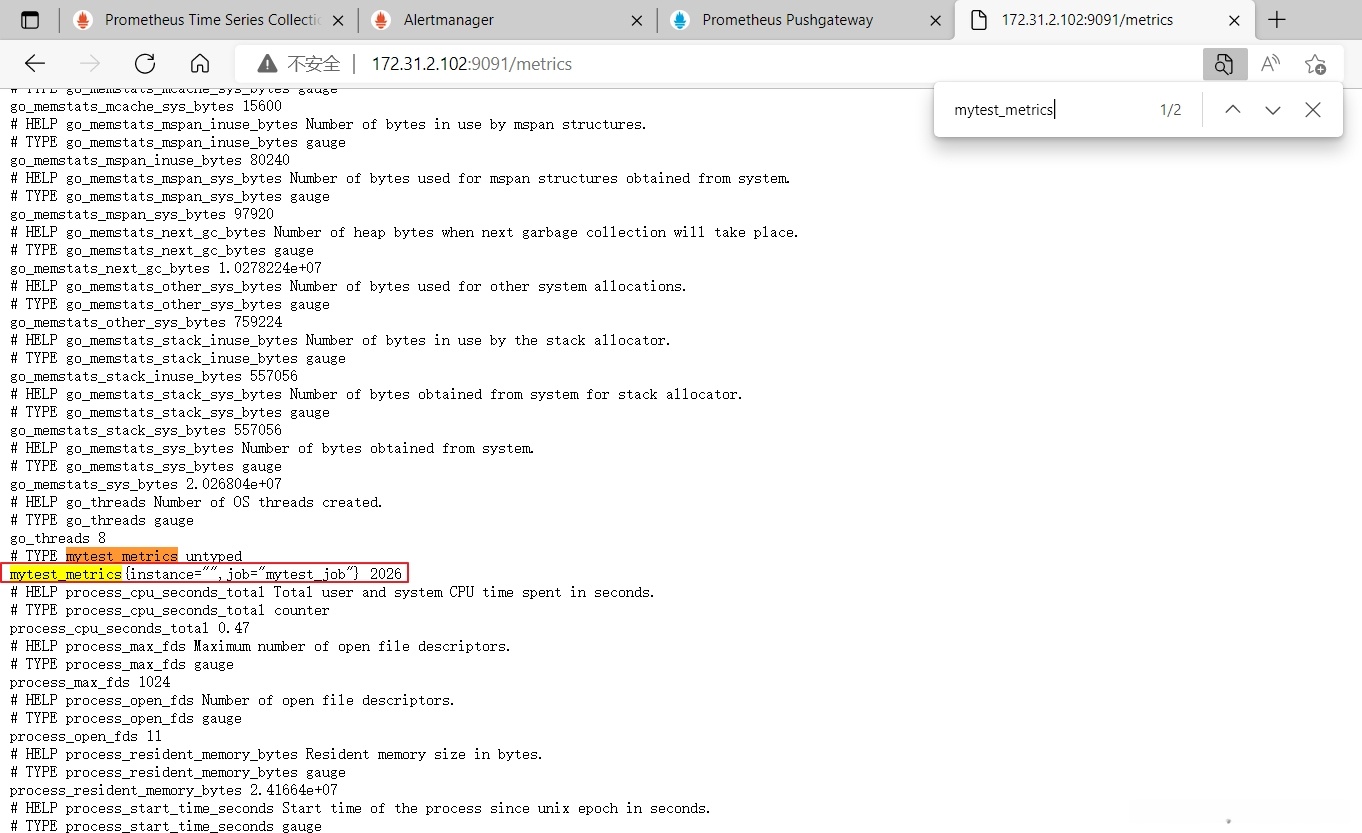Click the 1/2 find match counter
The width and height of the screenshot is (1362, 833).
(x=1170, y=110)
